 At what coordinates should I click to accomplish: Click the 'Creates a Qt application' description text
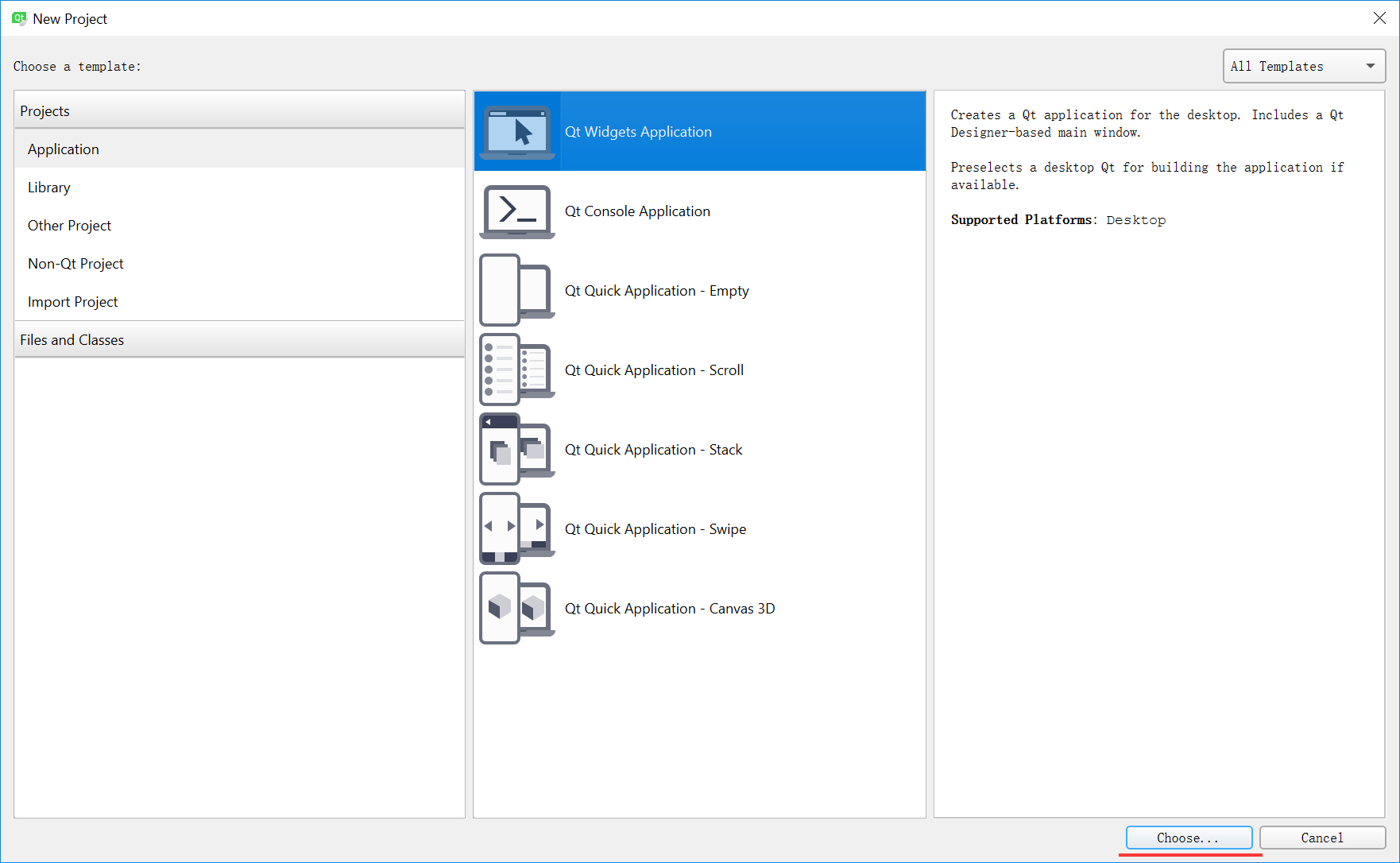[1147, 124]
